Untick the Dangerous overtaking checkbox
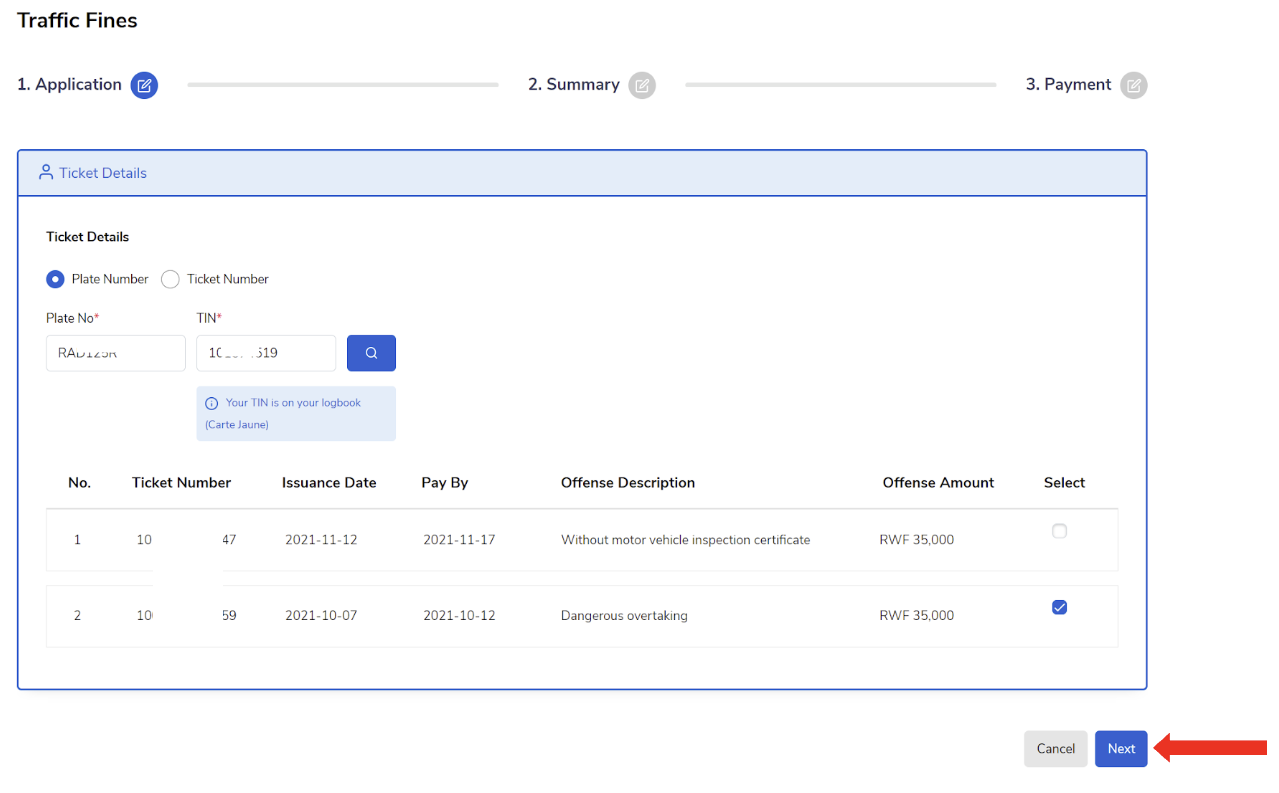This screenshot has height=793, width=1279. [1060, 607]
